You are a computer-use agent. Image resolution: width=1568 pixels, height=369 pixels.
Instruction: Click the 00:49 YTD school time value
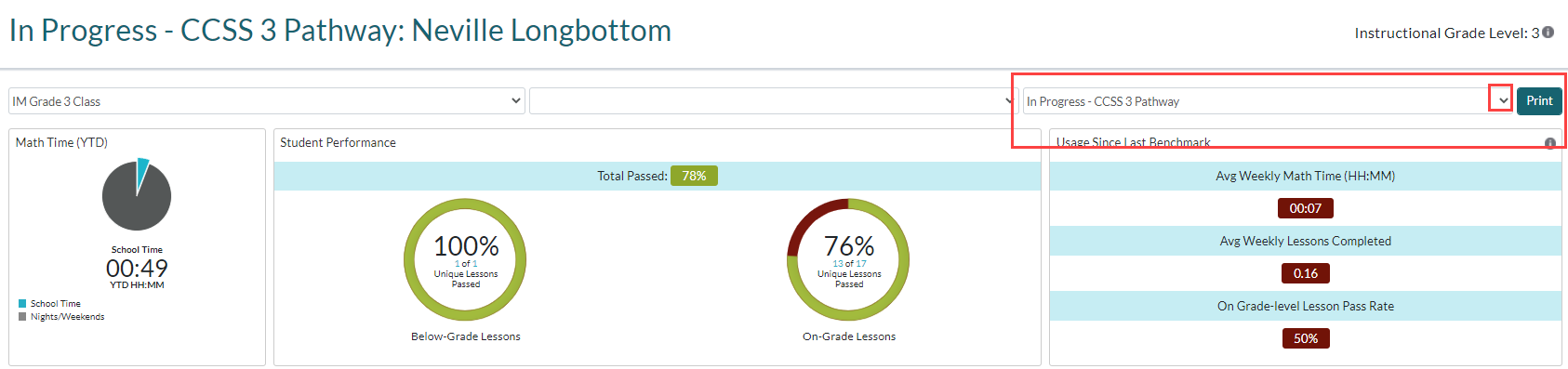coord(137,269)
